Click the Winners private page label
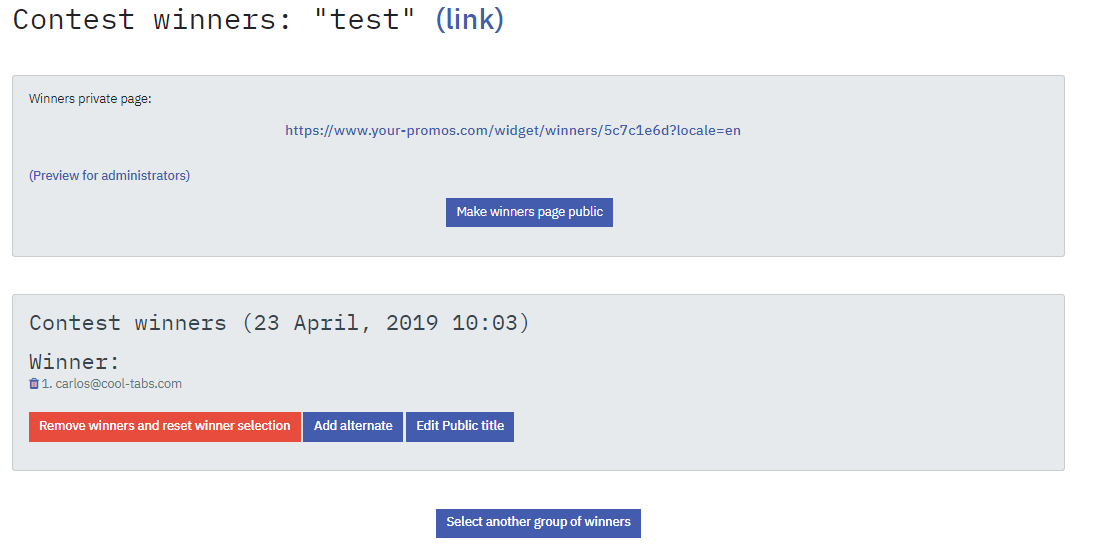This screenshot has height=557, width=1093. point(90,99)
